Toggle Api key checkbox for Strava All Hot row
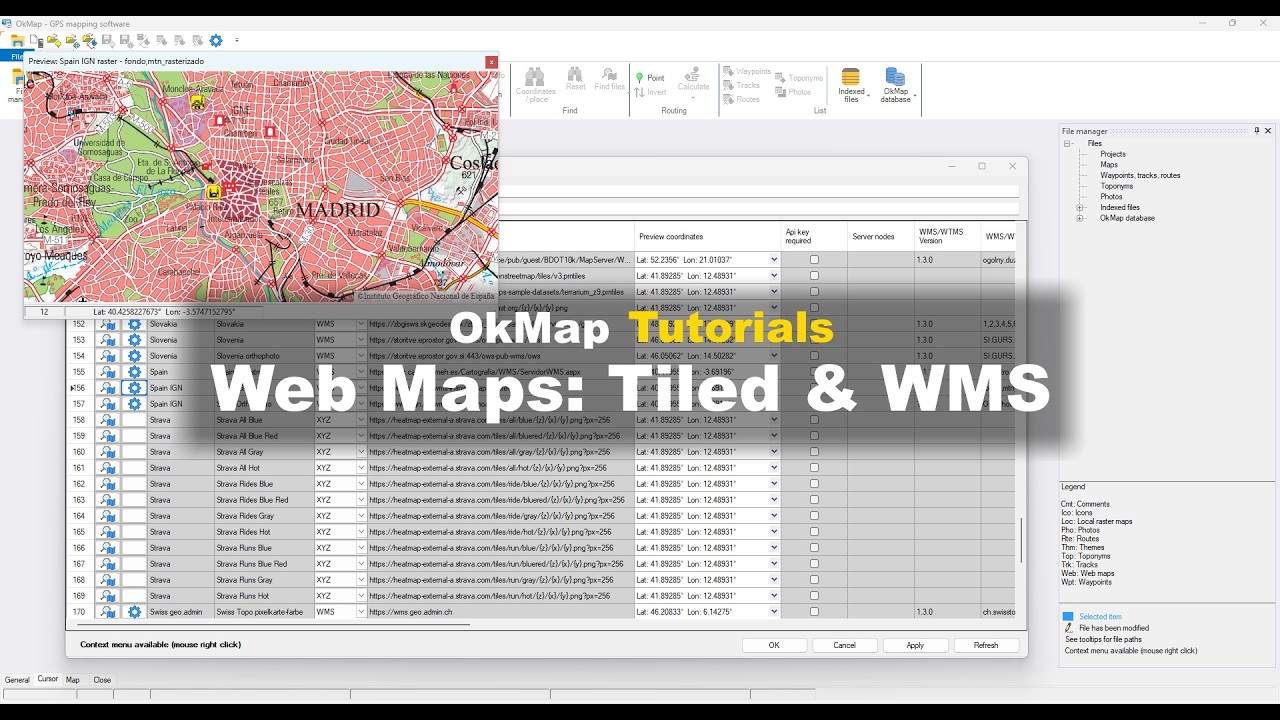This screenshot has width=1280, height=720. point(814,468)
